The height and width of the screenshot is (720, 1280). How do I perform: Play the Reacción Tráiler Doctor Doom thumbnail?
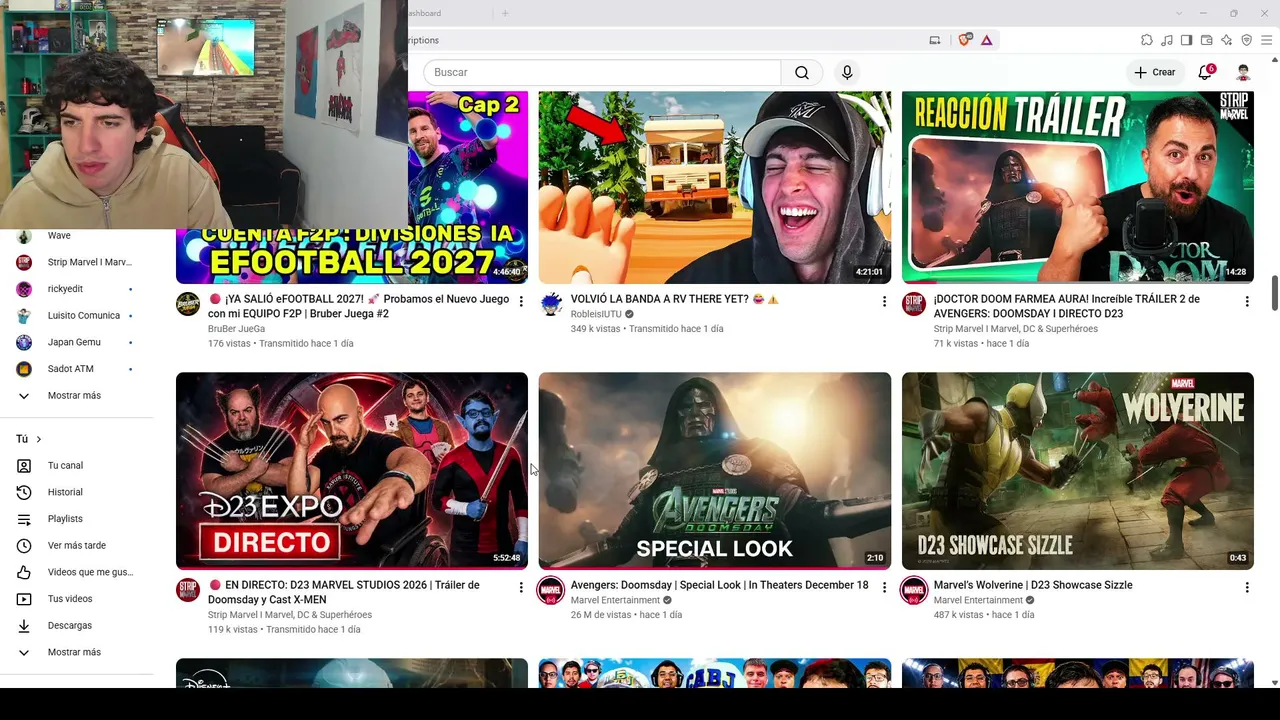point(1078,188)
